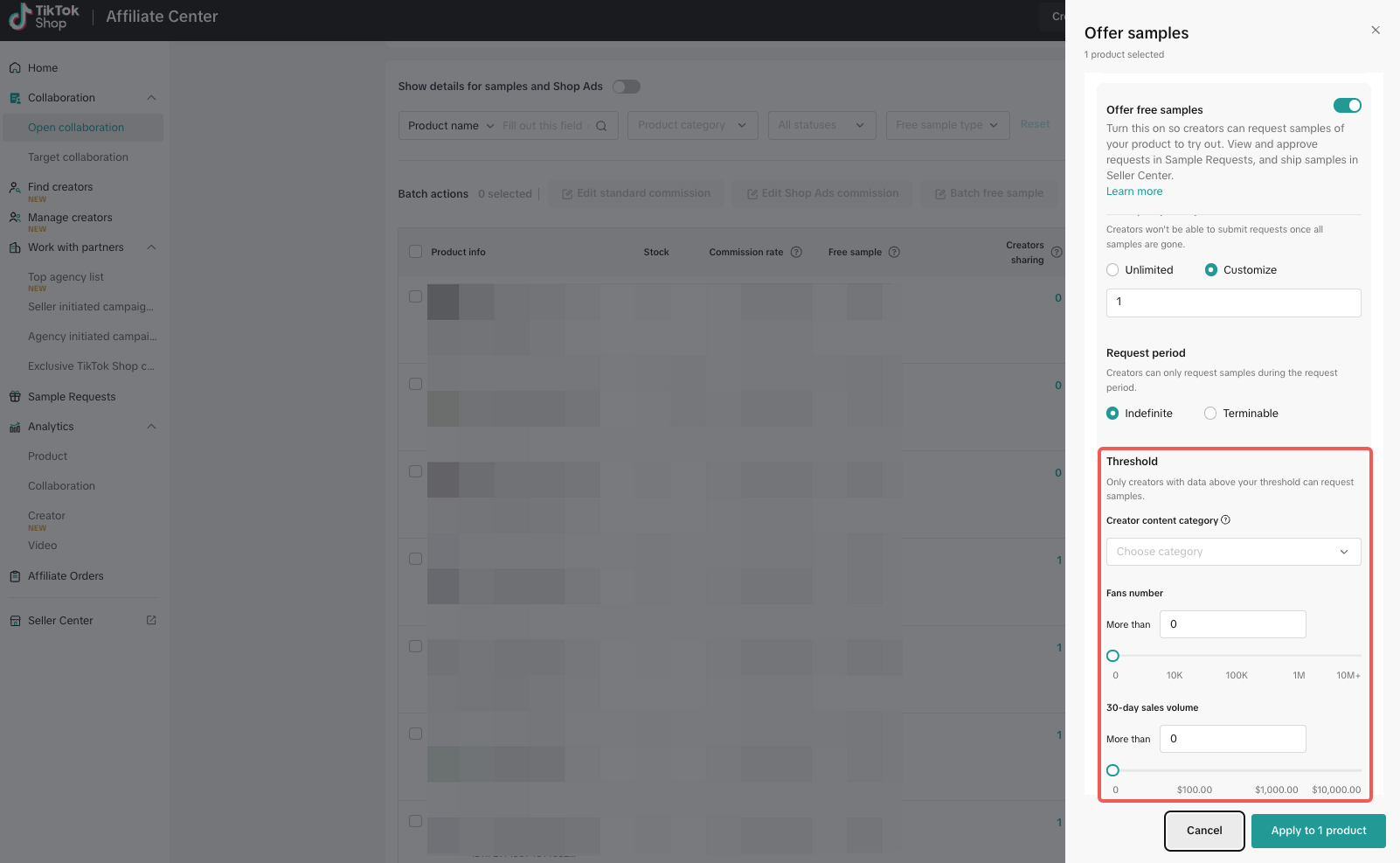
Task: Select the Terminable request period option
Action: [1210, 414]
